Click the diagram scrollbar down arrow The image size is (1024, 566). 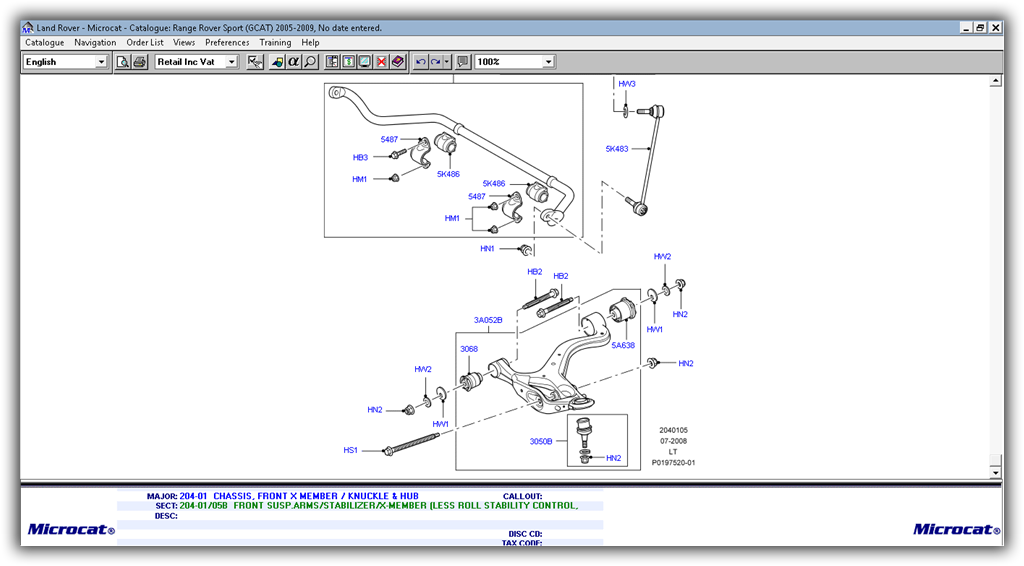click(995, 473)
